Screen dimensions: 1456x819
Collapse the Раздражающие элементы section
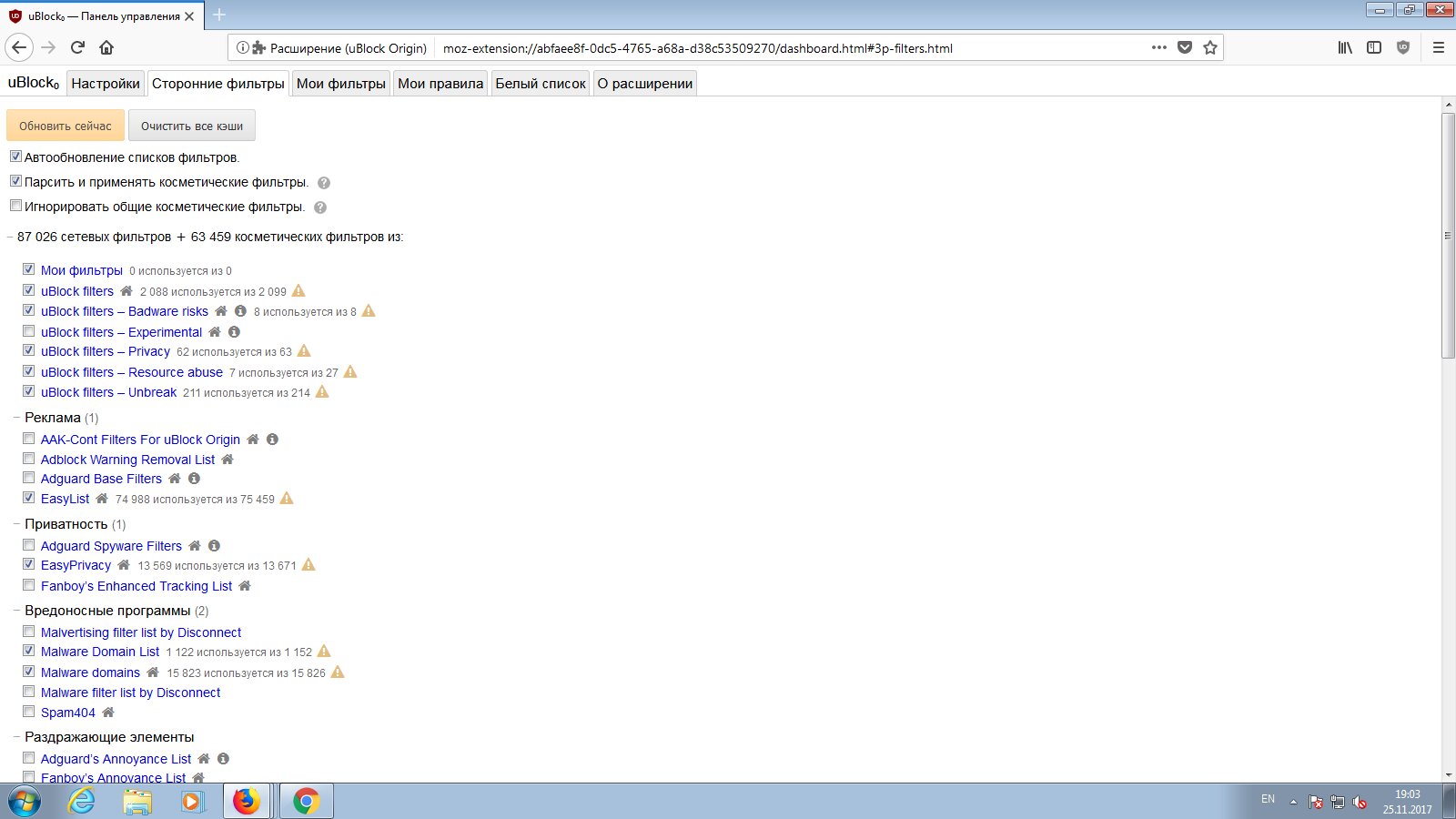(16, 737)
